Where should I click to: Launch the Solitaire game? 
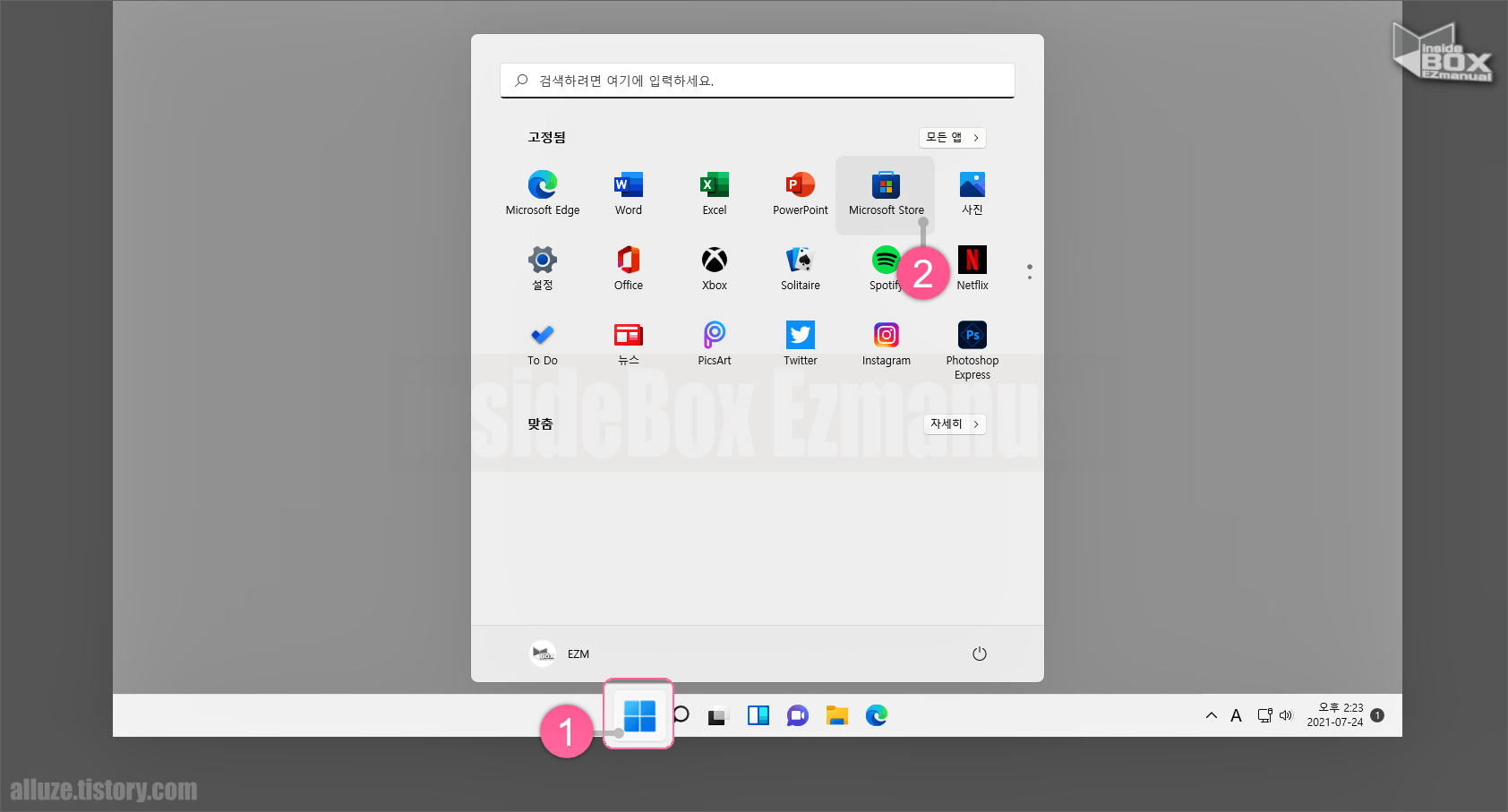tap(801, 269)
